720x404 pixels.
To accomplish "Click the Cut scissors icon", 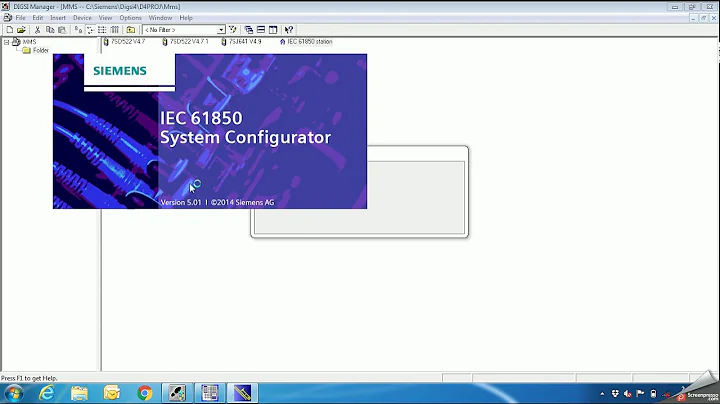I will pos(38,30).
